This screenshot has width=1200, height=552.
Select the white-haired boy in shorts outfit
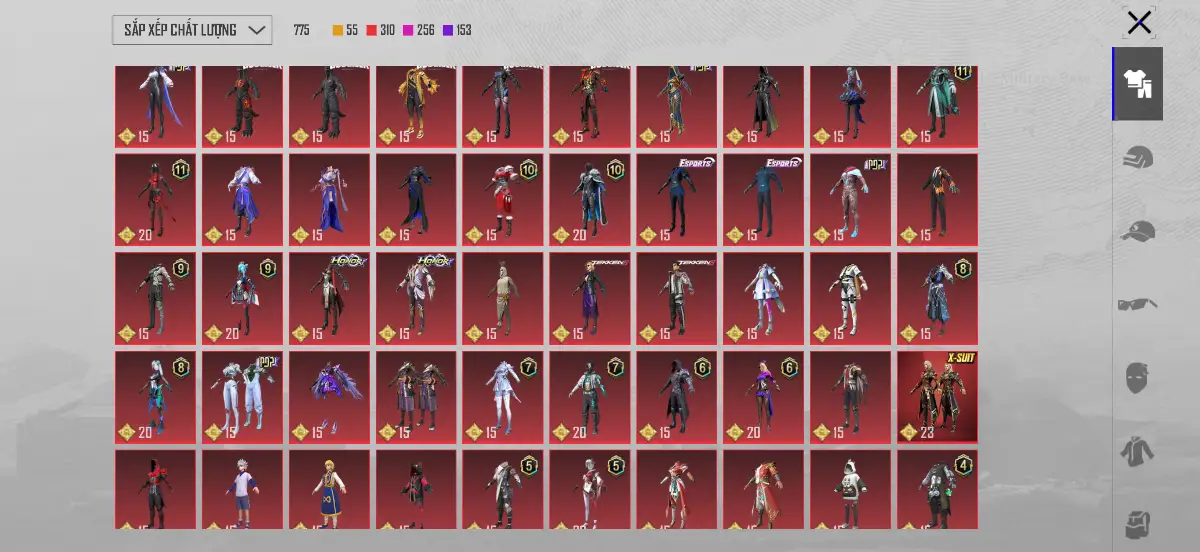242,489
